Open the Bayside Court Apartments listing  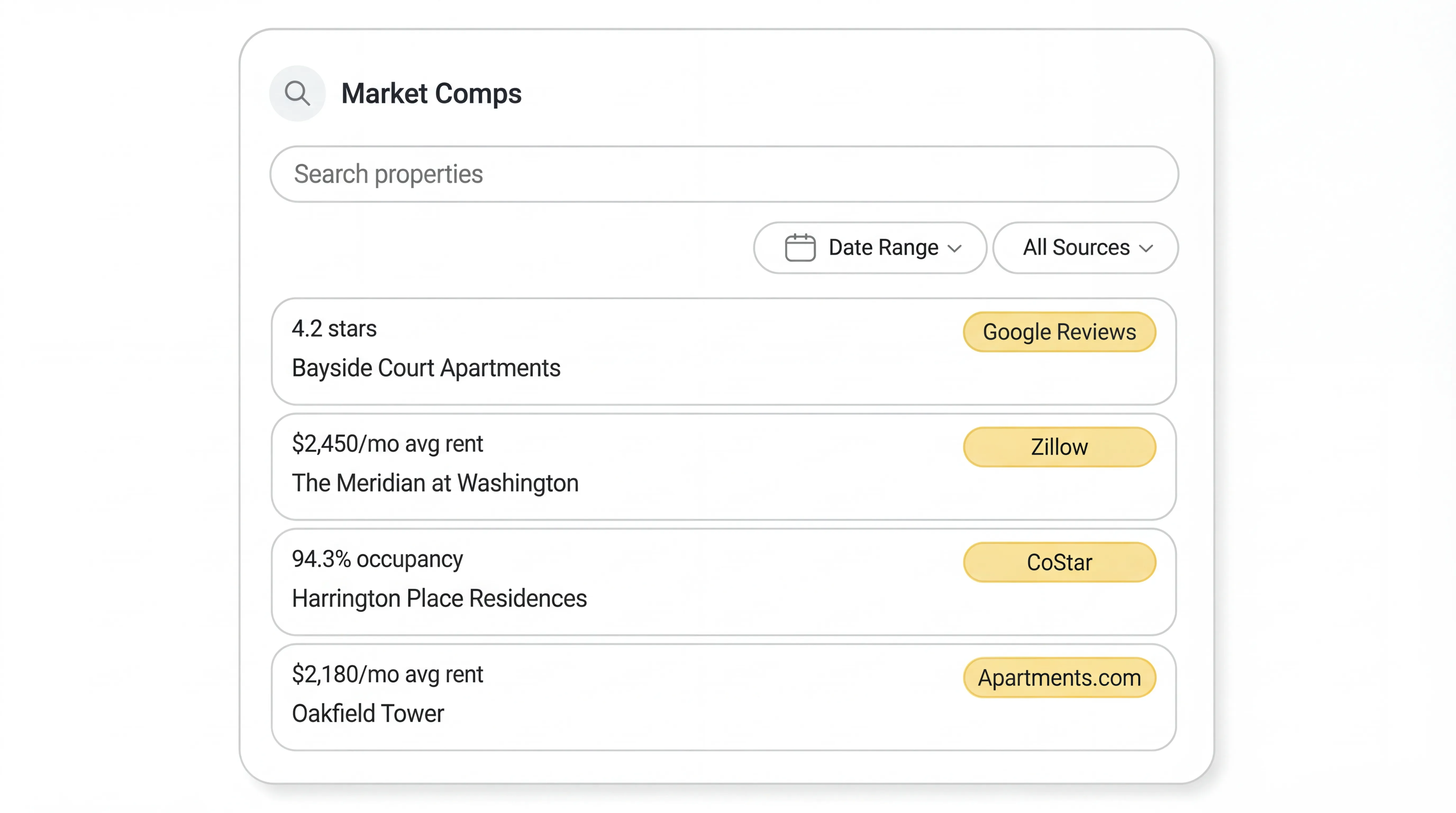(426, 368)
